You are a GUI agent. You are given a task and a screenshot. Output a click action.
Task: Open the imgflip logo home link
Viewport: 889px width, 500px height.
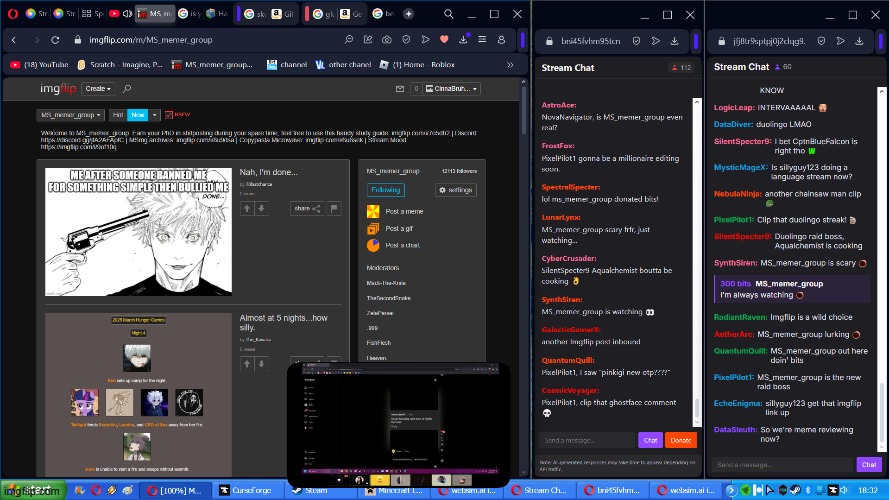(58, 88)
